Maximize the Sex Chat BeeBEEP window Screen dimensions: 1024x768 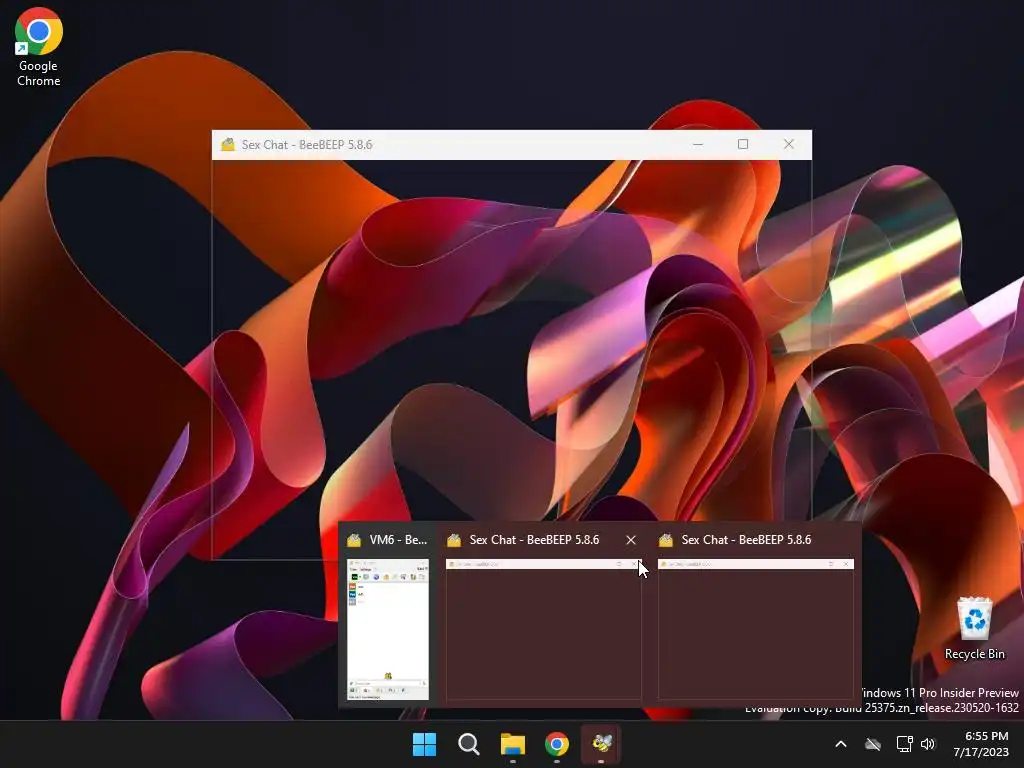click(x=743, y=144)
